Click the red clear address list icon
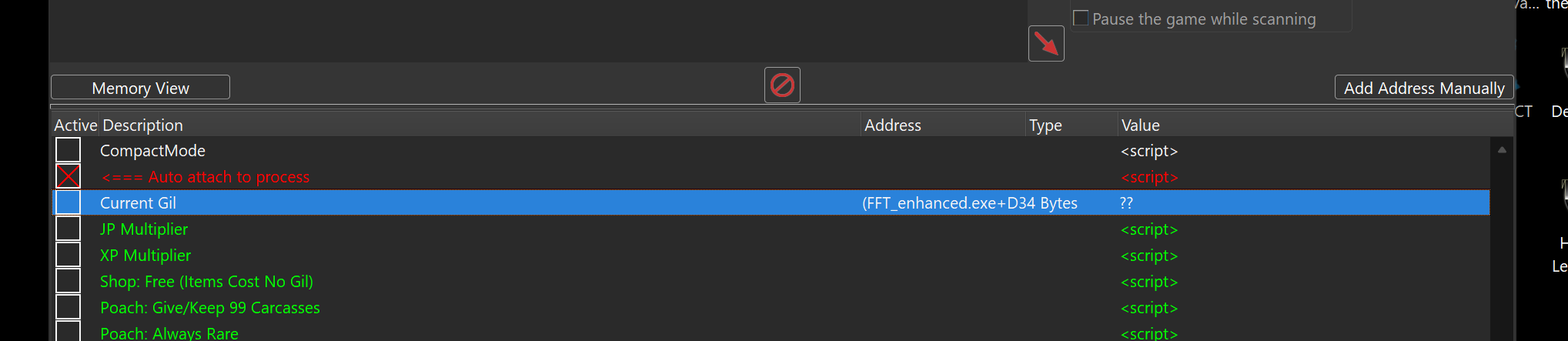 (x=782, y=85)
